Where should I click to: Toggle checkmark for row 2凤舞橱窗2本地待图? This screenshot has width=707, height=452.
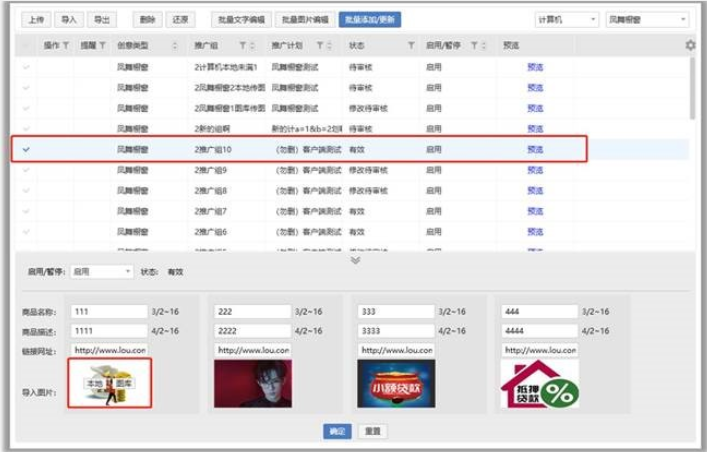pyautogui.click(x=26, y=88)
